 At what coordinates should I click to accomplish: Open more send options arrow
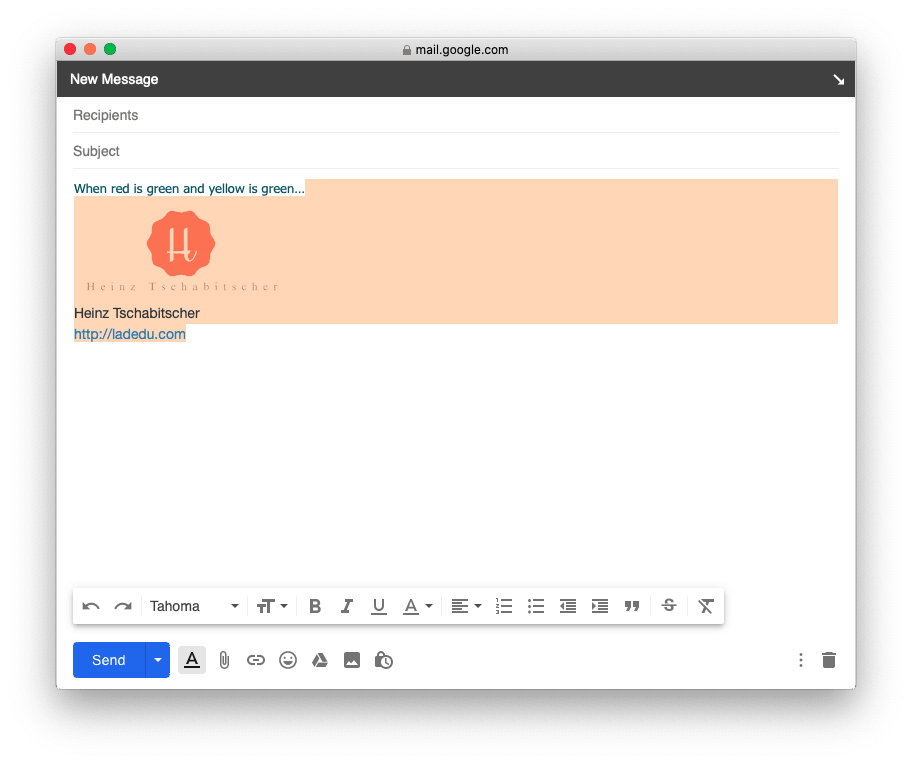click(158, 660)
